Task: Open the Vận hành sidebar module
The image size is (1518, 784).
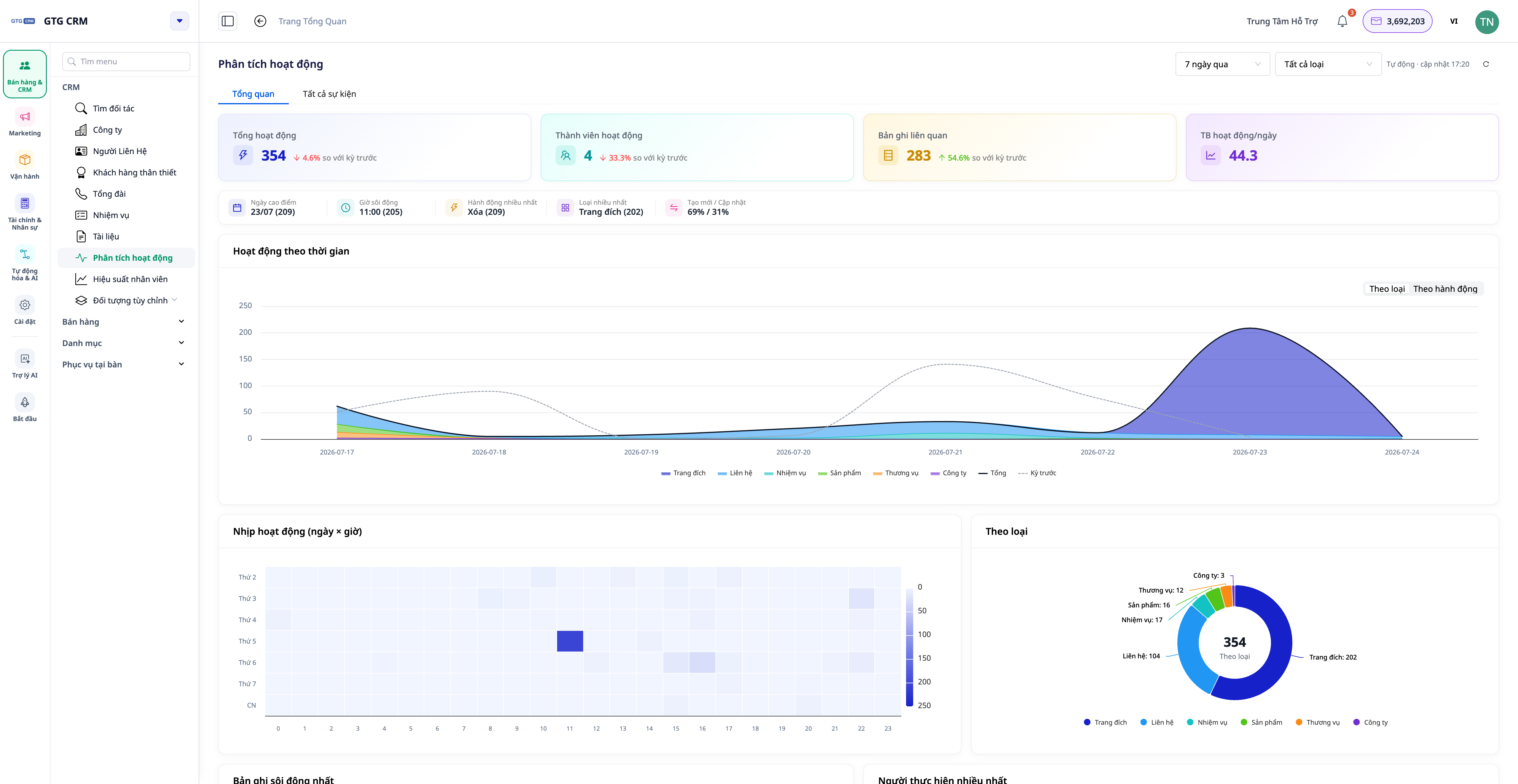Action: 25,166
